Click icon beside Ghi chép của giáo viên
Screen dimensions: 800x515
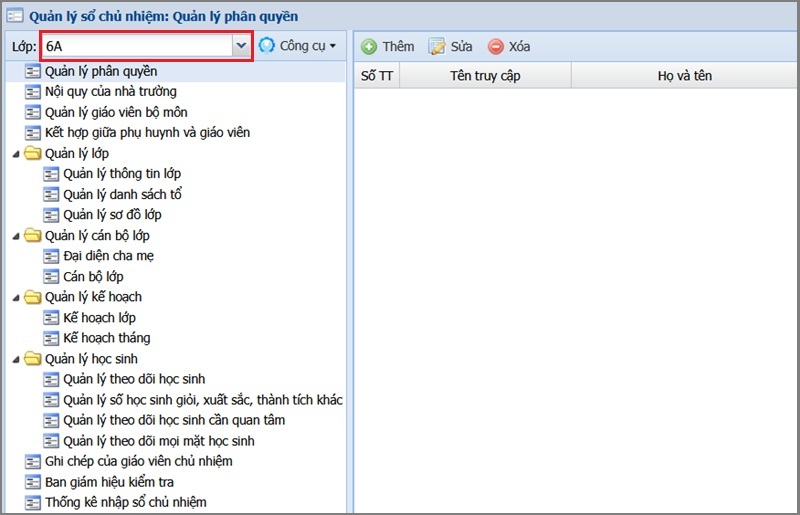[32, 461]
